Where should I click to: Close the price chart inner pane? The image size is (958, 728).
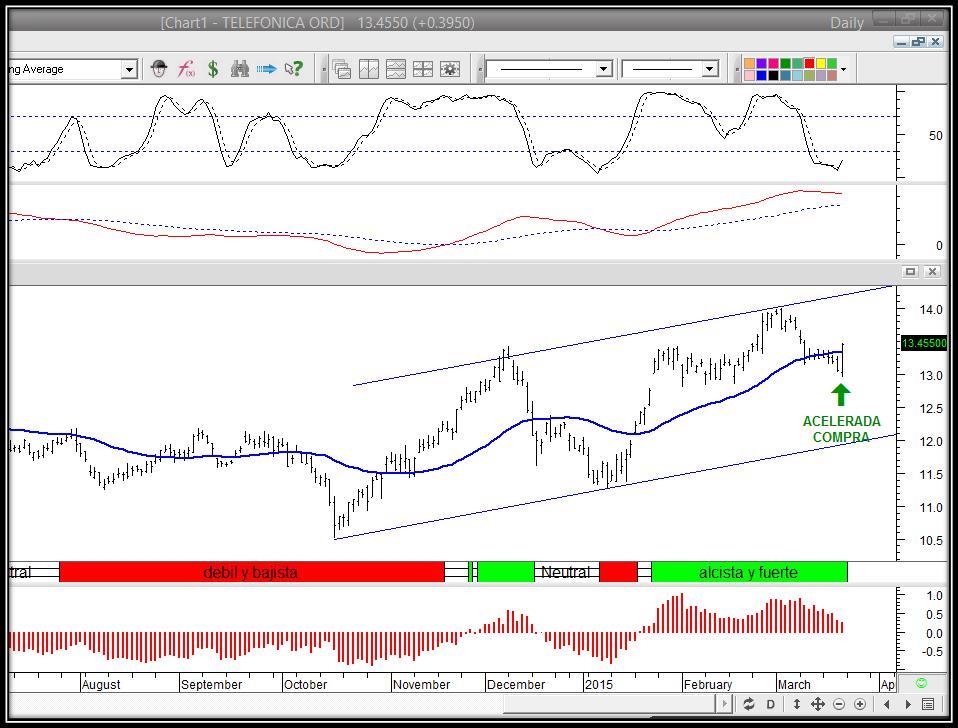click(932, 271)
